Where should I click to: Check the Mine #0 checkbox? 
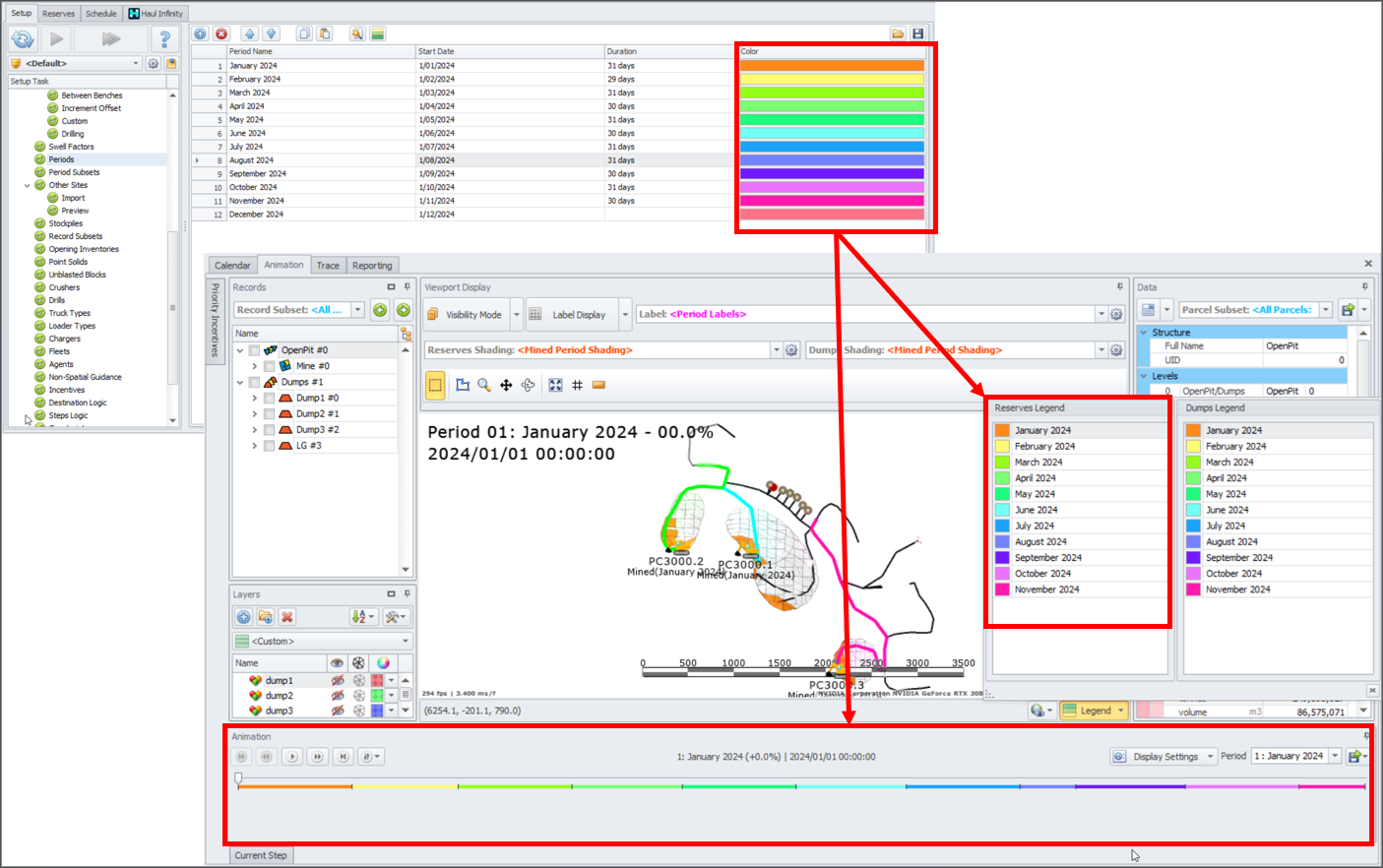269,366
